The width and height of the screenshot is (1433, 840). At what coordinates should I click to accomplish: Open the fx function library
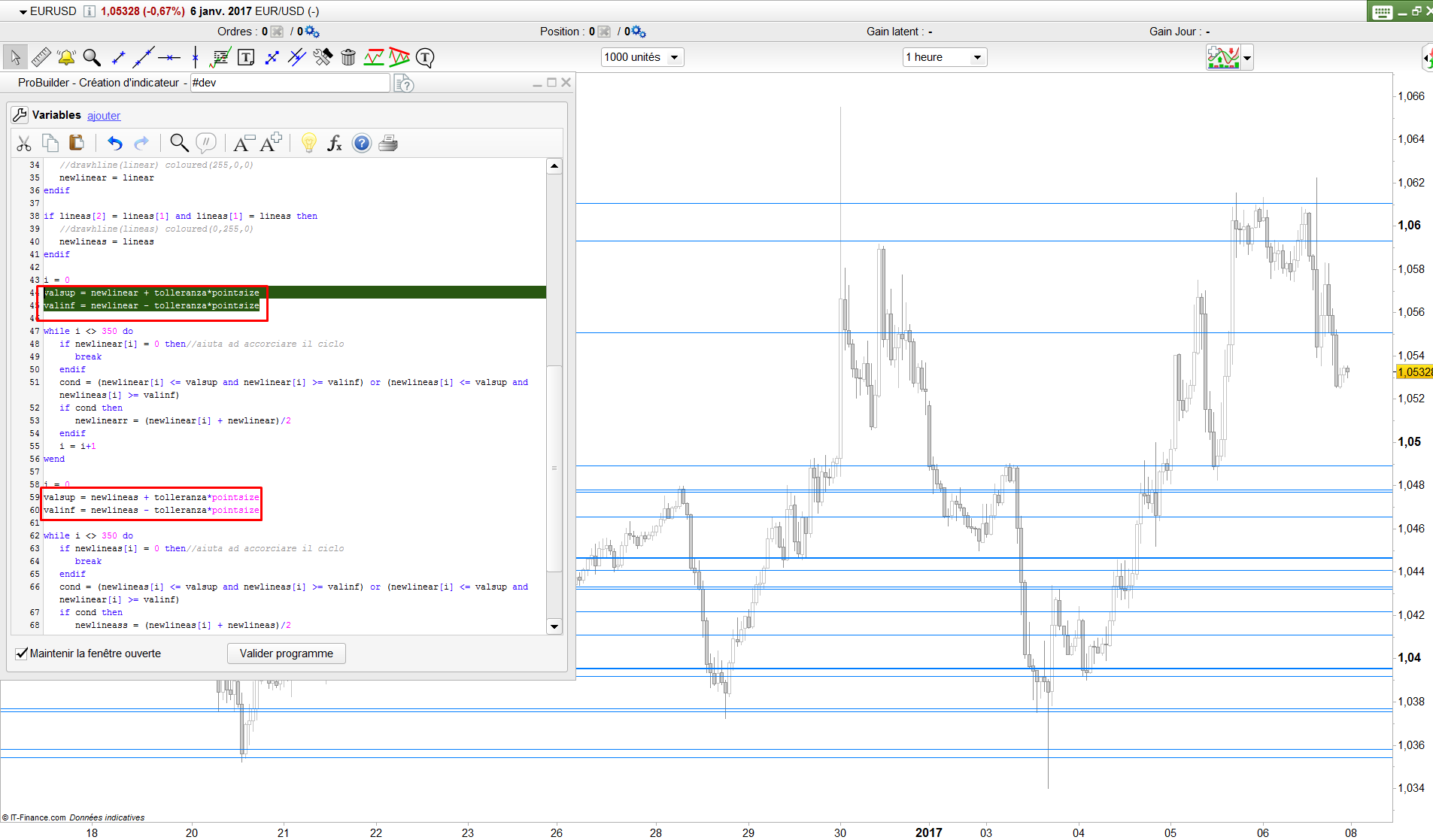click(335, 143)
